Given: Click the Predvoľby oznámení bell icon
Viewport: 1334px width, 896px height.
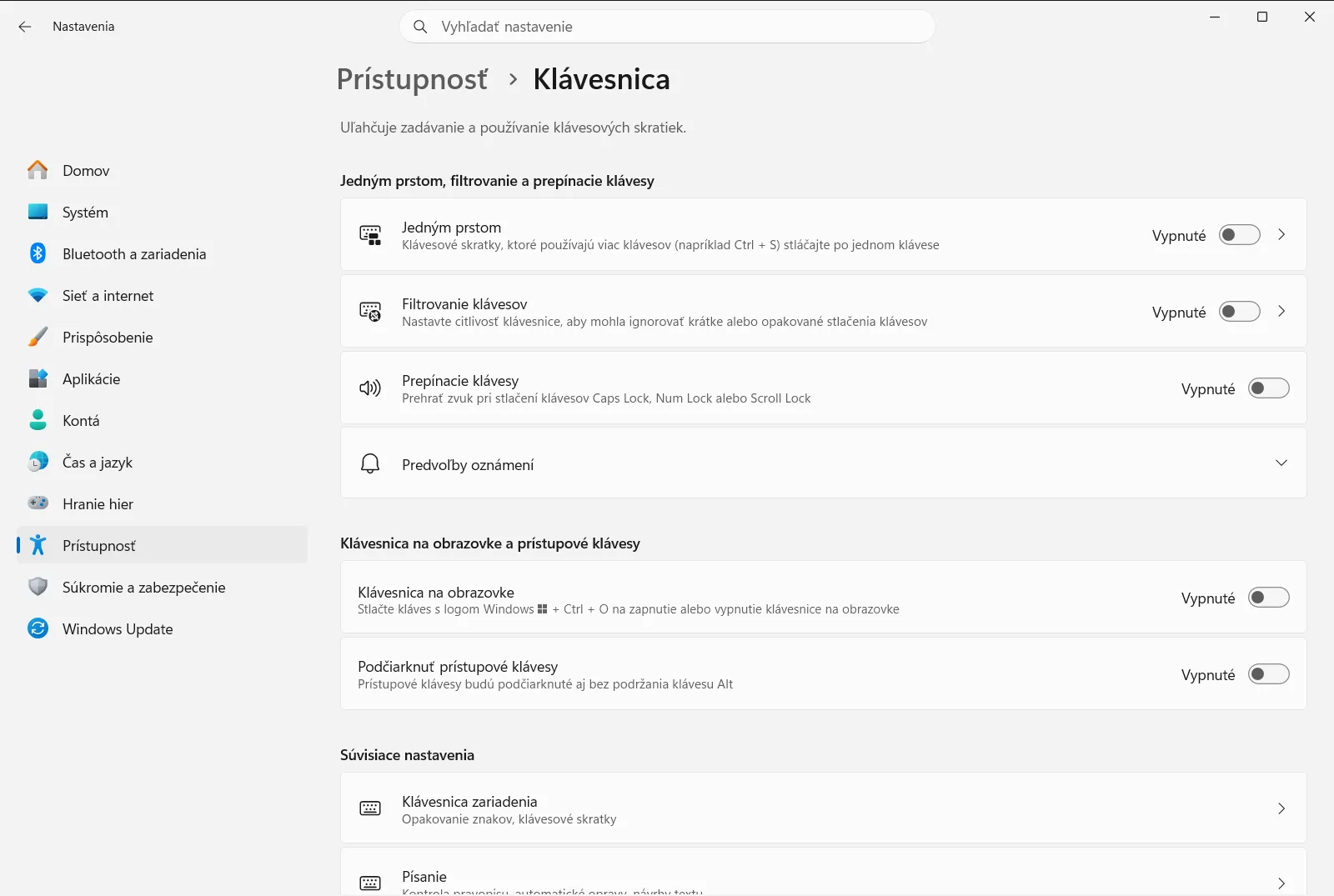Looking at the screenshot, I should (370, 463).
